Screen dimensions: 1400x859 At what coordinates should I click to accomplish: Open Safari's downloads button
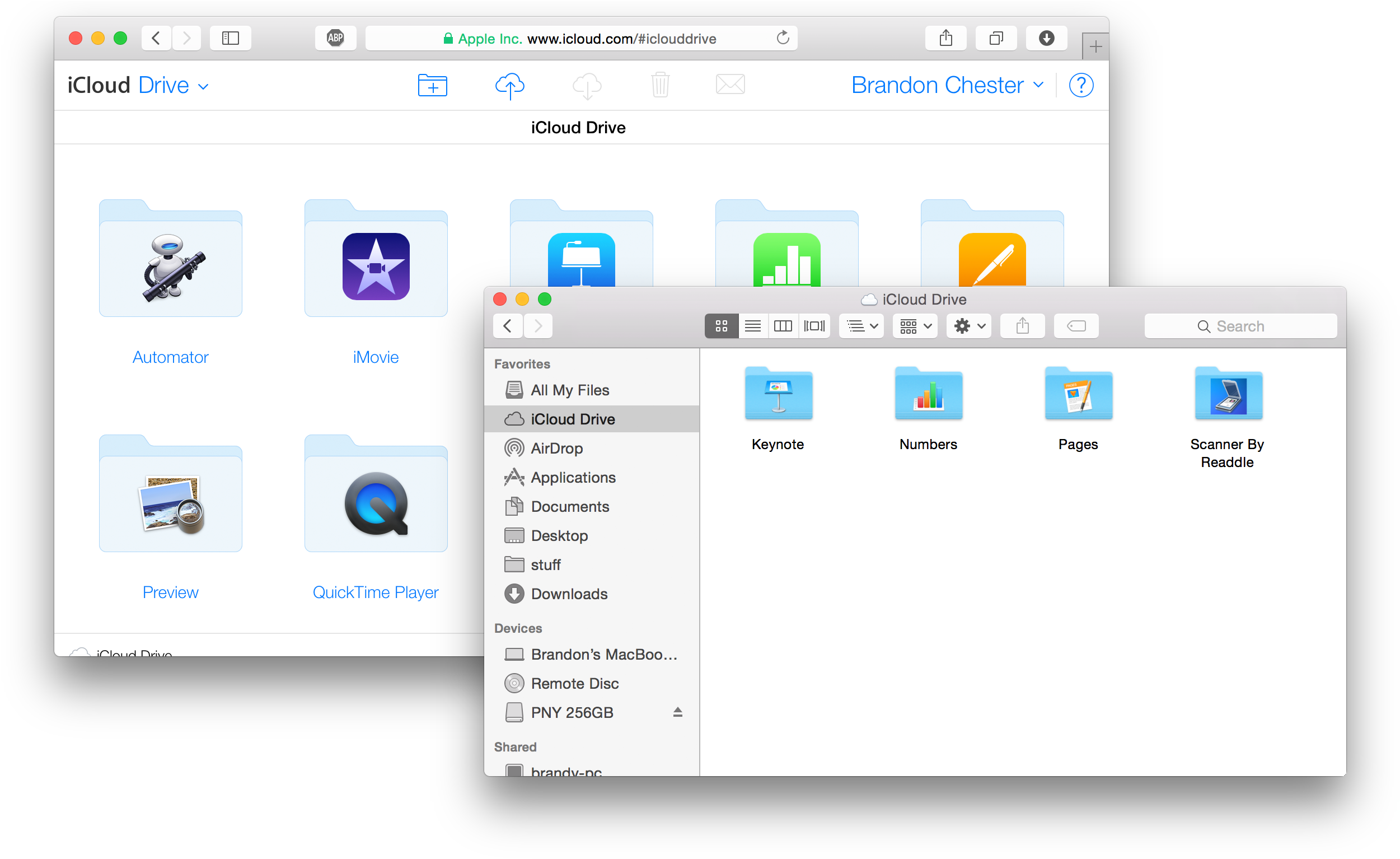(x=1046, y=38)
